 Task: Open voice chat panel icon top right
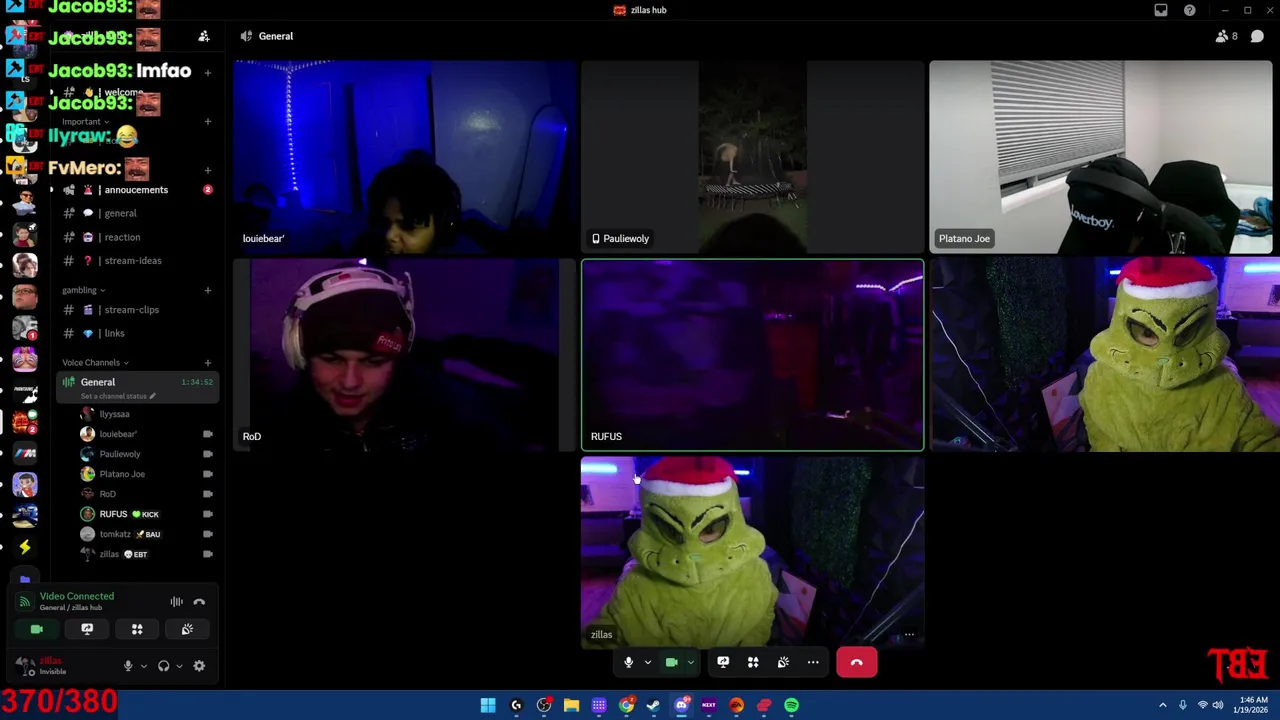tap(1257, 36)
